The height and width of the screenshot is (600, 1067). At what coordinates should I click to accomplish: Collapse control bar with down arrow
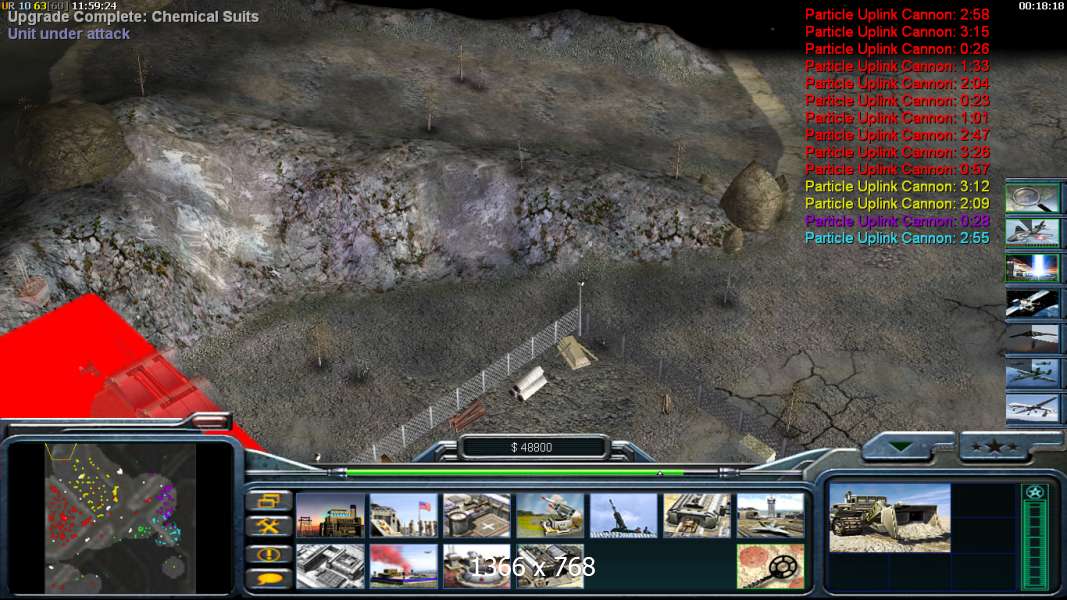(901, 447)
